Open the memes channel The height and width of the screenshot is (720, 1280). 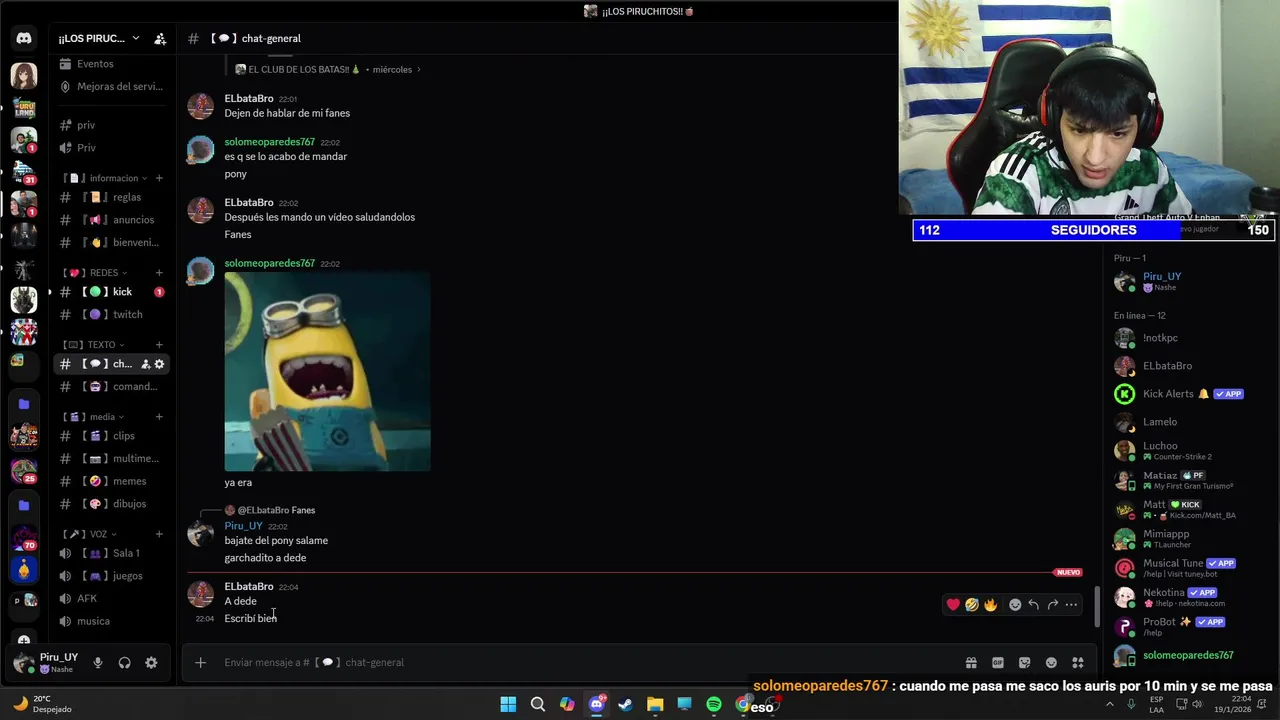tap(110, 481)
